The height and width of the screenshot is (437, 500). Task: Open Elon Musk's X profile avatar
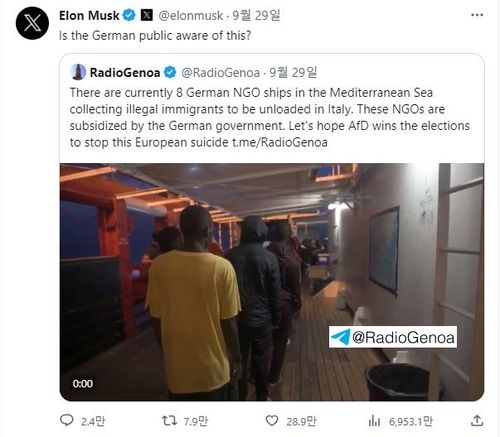click(x=32, y=23)
